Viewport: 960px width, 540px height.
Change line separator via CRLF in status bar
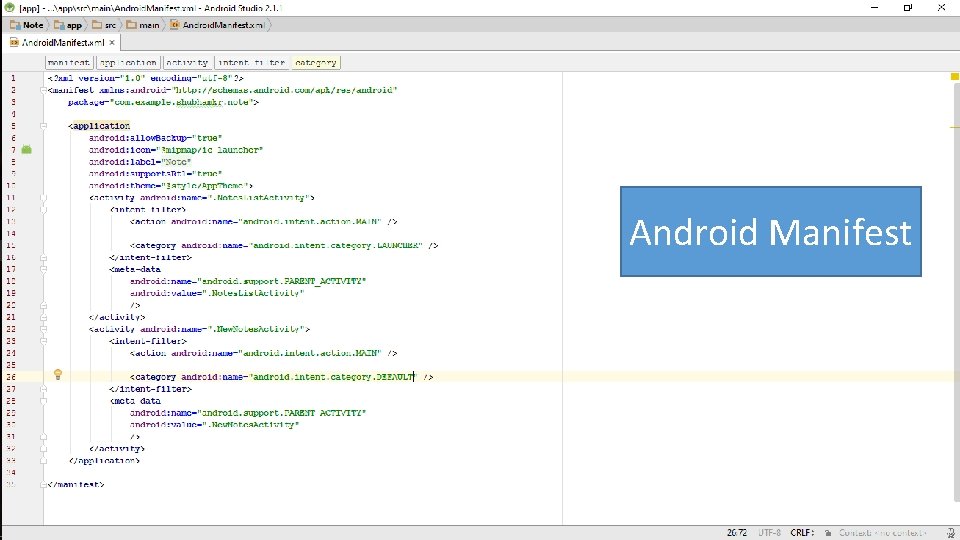pyautogui.click(x=802, y=533)
